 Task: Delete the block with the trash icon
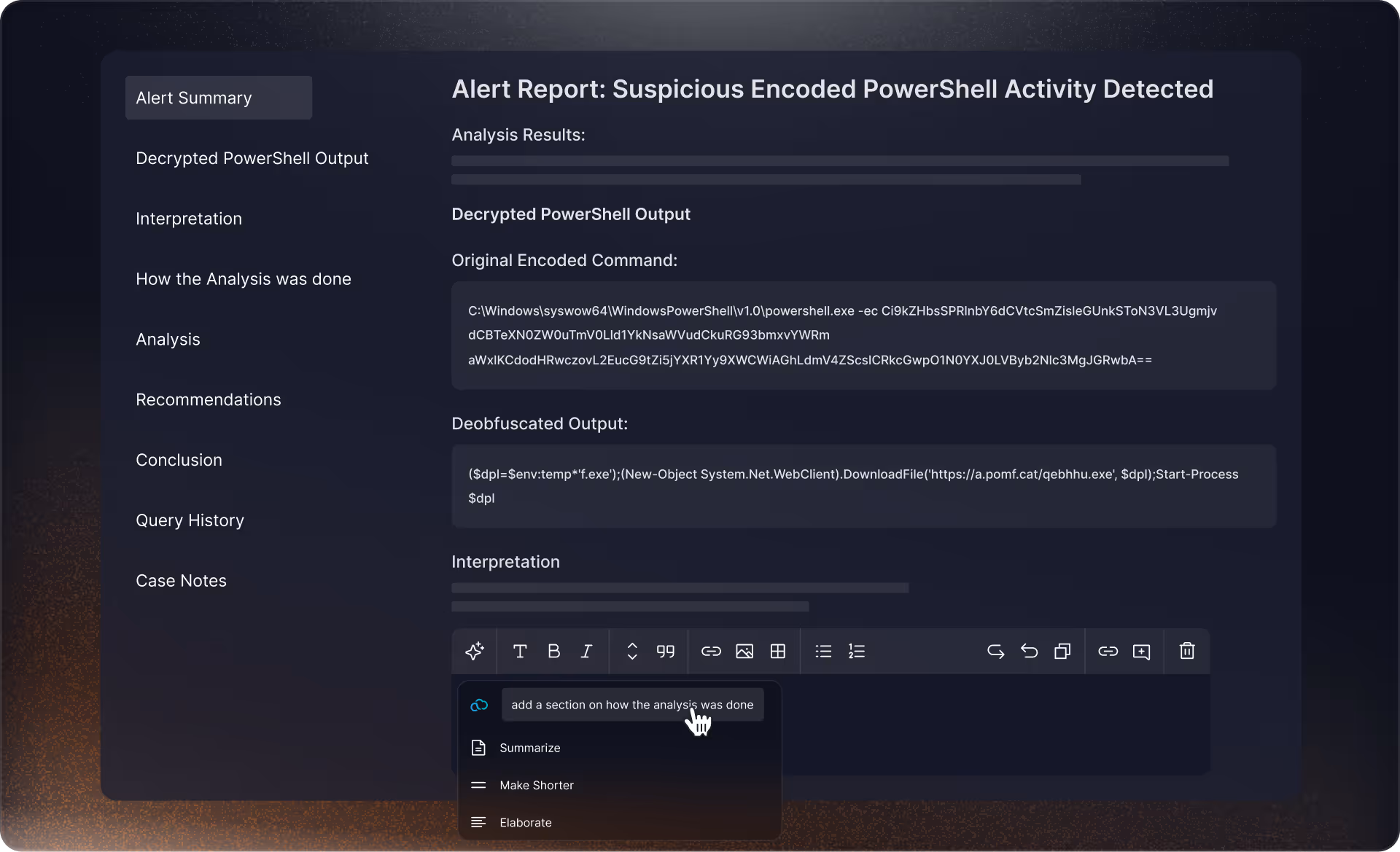tap(1187, 651)
